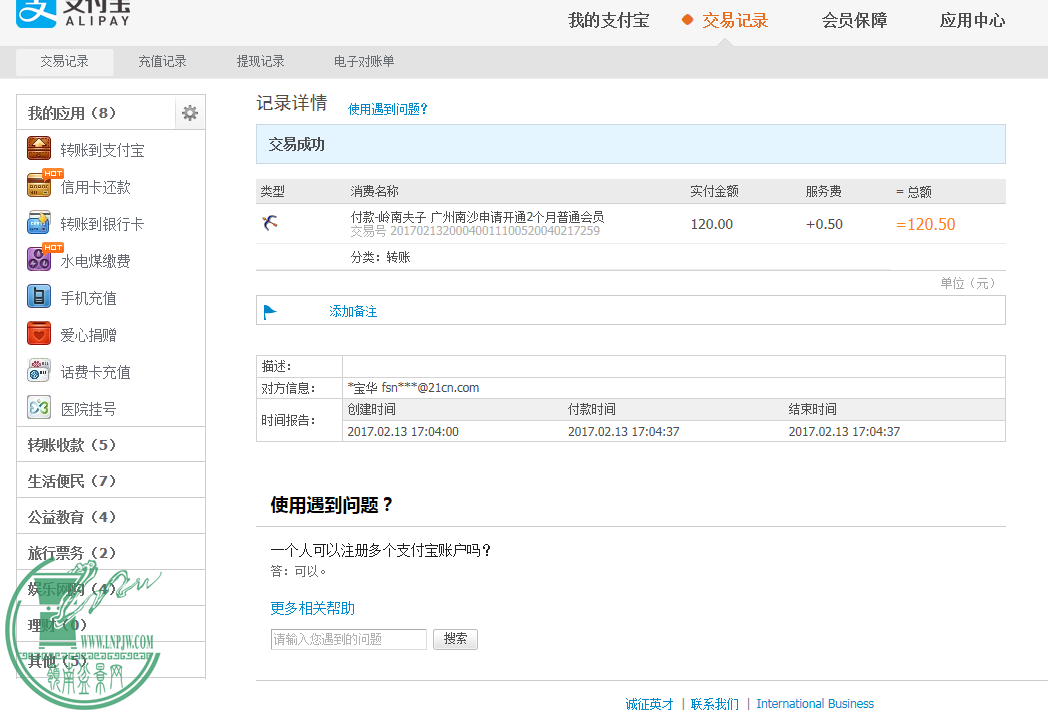This screenshot has height=715, width=1048.
Task: Click the charity donation icon (爱心捐赠)
Action: pyautogui.click(x=39, y=334)
